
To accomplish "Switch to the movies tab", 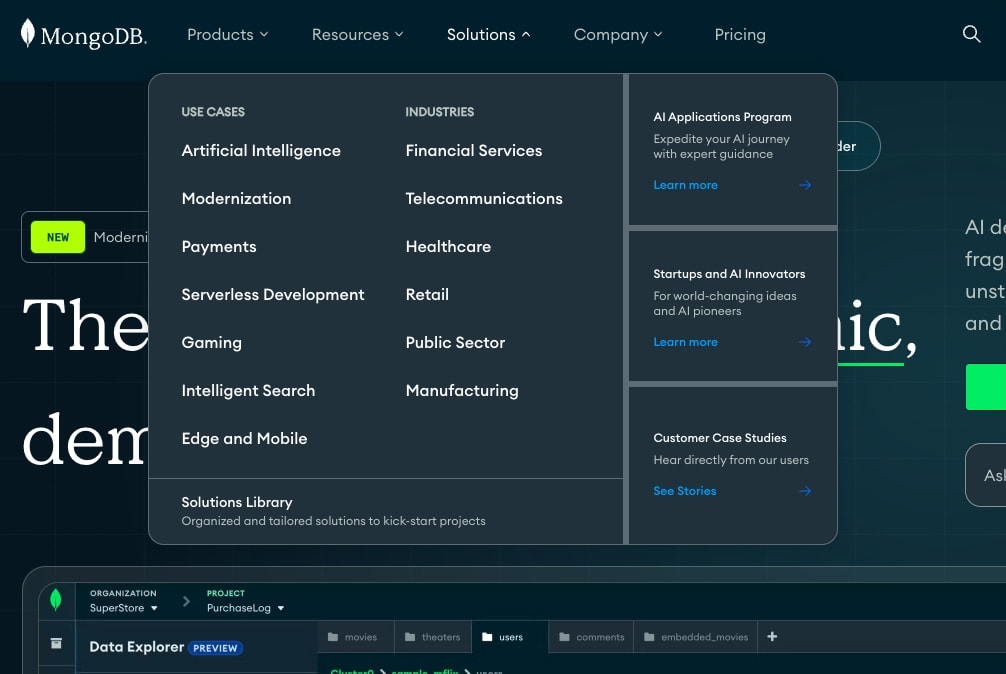I will (355, 637).
